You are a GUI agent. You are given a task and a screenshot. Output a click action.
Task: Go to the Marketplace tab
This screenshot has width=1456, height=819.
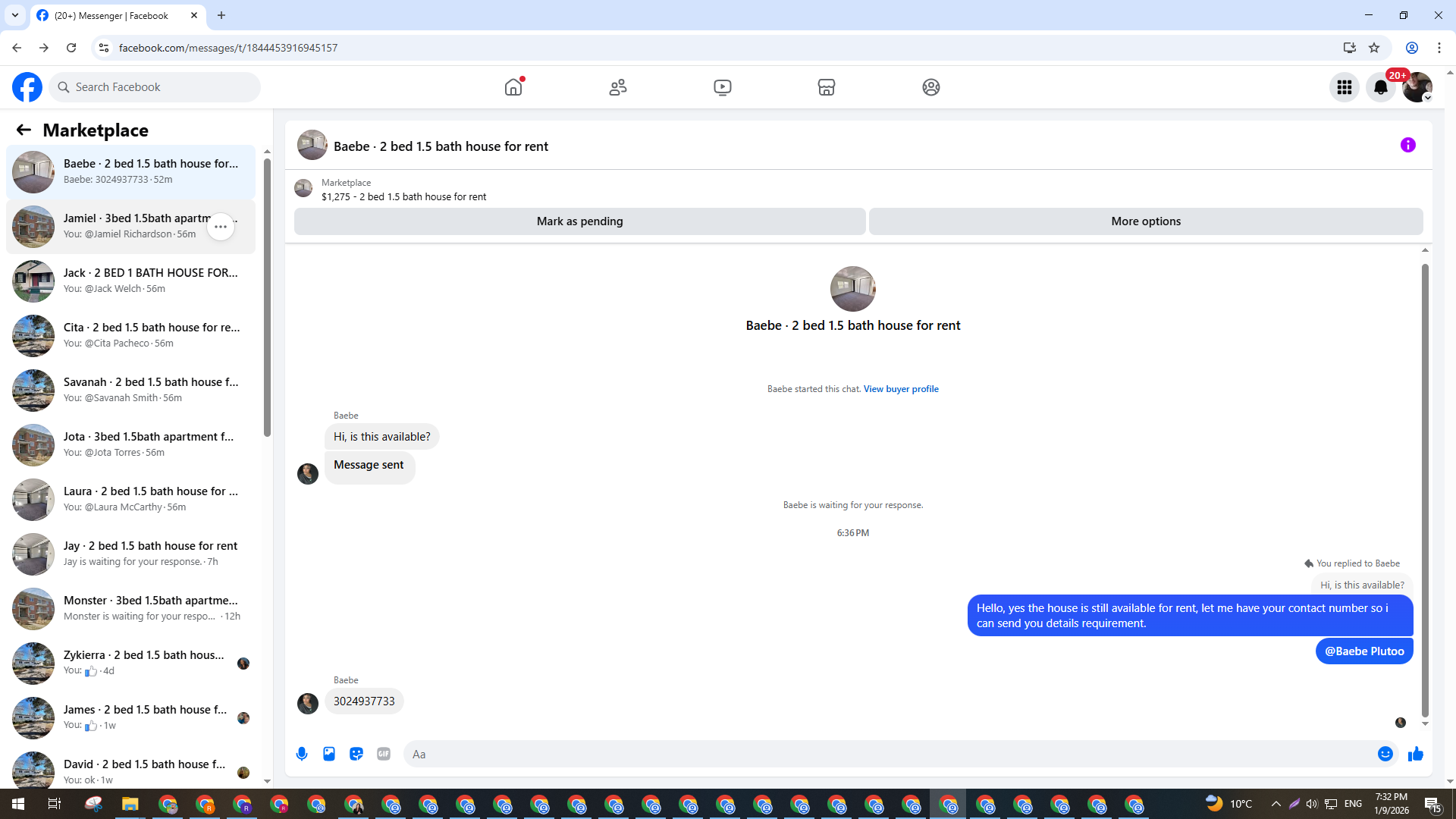click(x=827, y=87)
